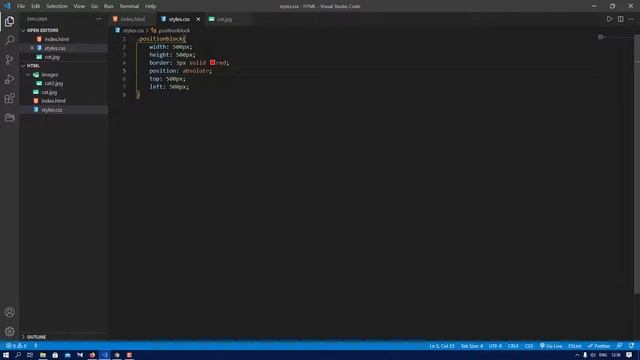The width and height of the screenshot is (640, 360).
Task: Select index.html in HTML folder tree
Action: (53, 101)
